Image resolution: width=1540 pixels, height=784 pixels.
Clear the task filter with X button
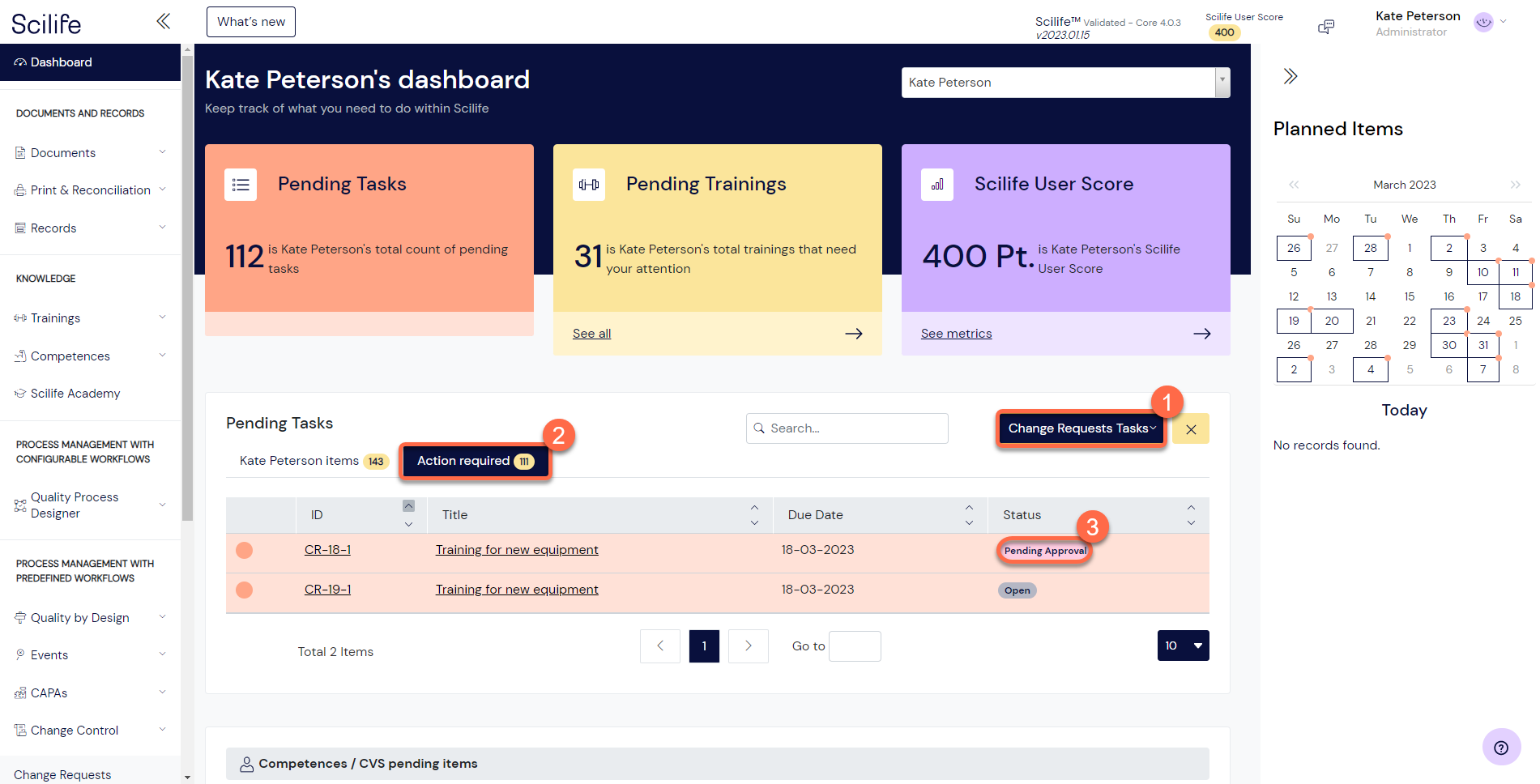tap(1191, 429)
